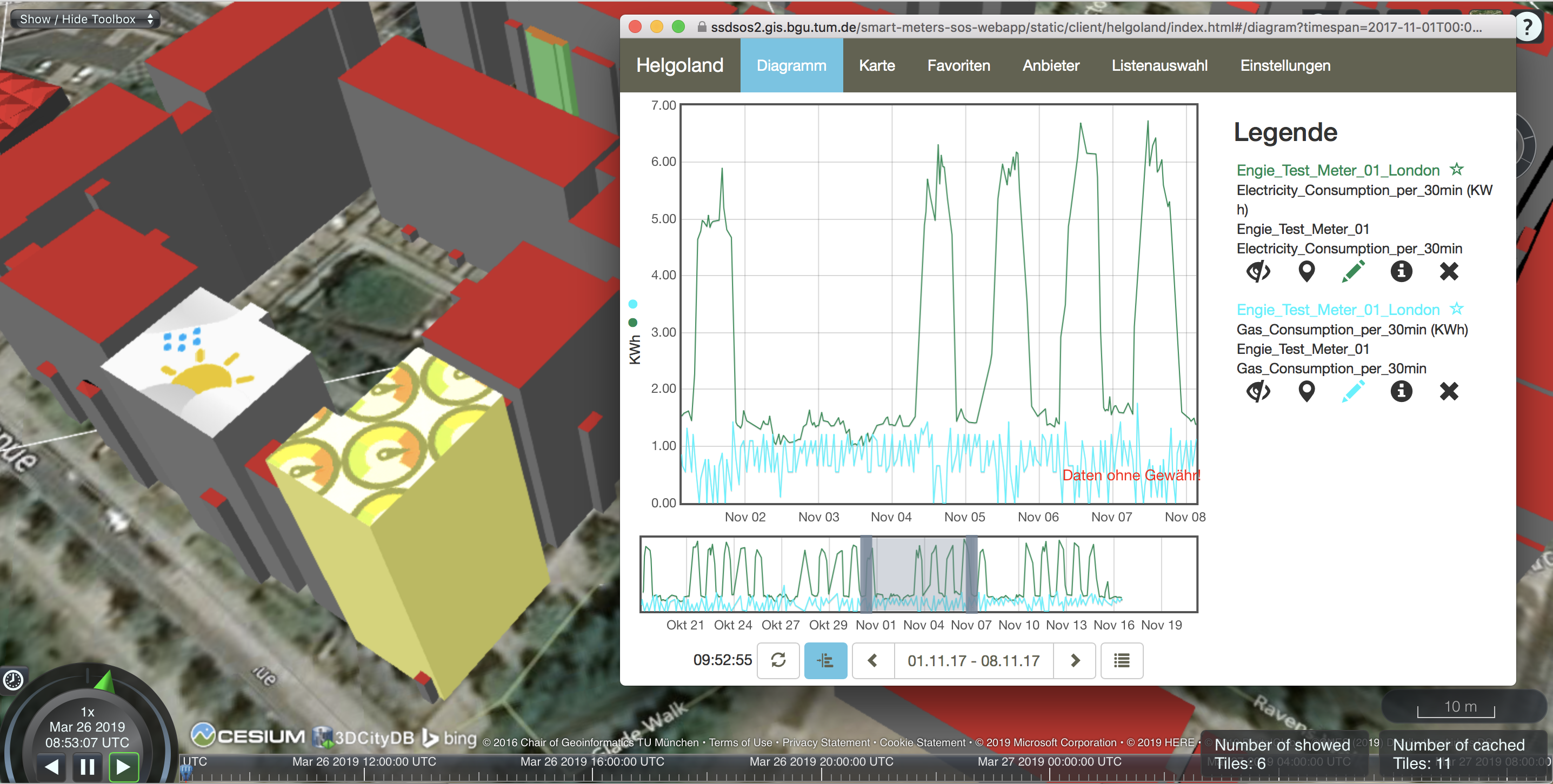Open the Show / Hide Toolbox dropdown
1553x784 pixels.
point(85,19)
